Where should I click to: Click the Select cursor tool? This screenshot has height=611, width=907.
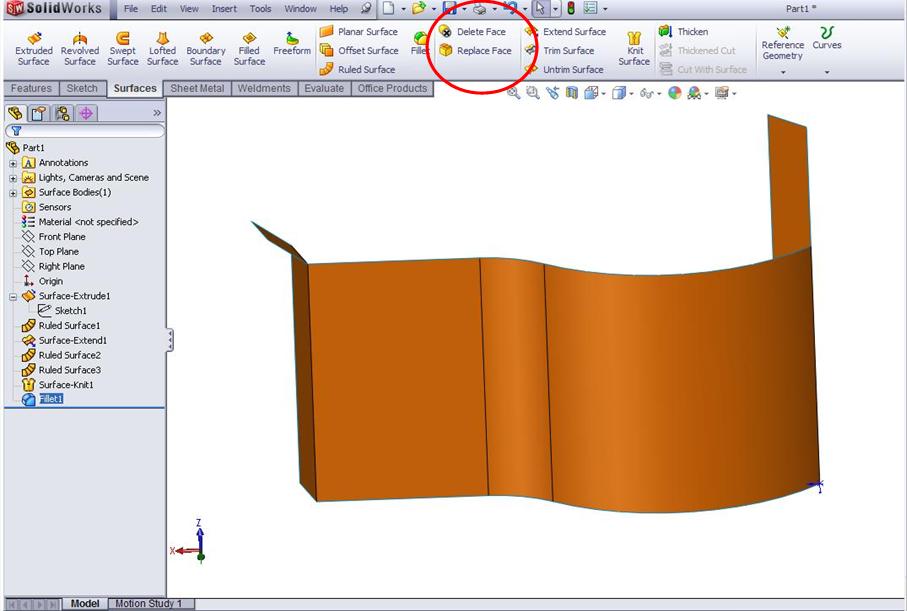point(540,8)
